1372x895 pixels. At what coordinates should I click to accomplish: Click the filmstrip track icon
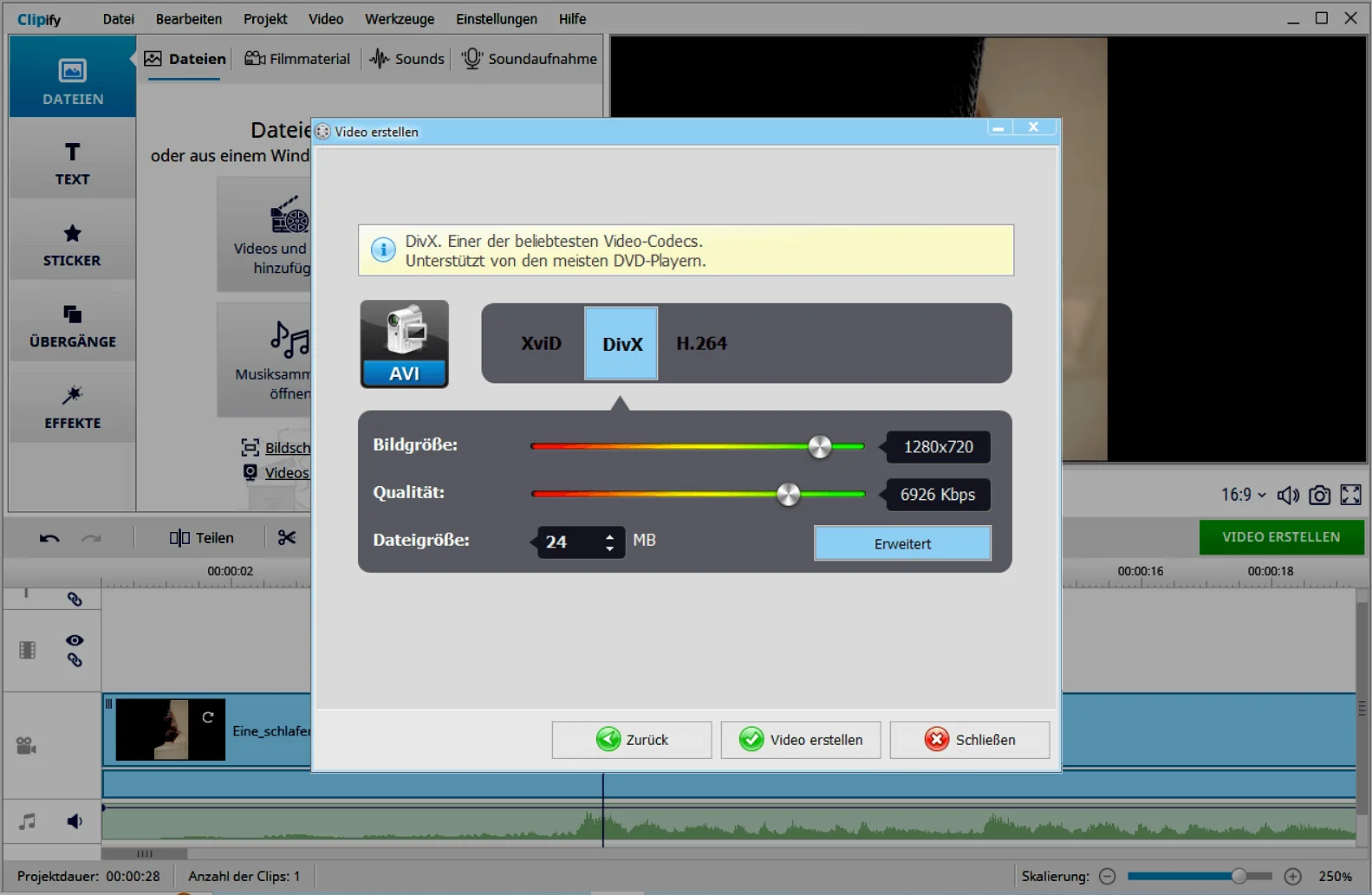28,650
